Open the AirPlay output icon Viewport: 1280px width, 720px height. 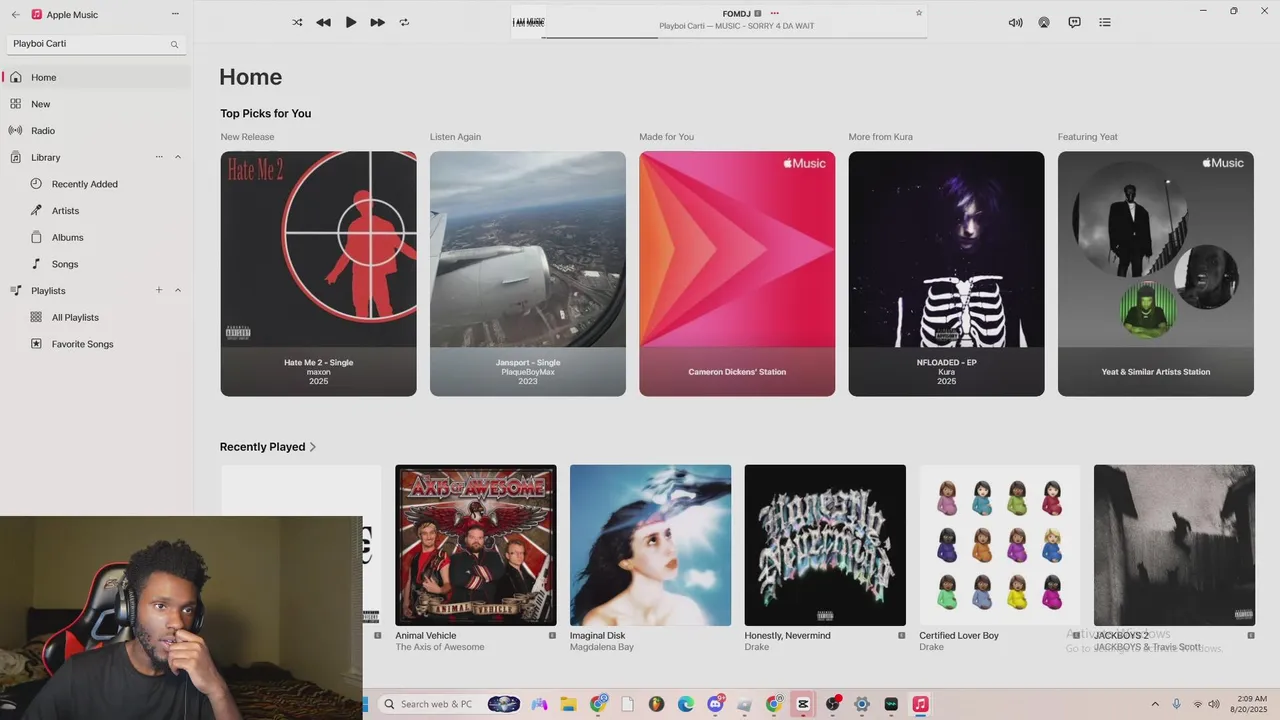click(x=1044, y=22)
